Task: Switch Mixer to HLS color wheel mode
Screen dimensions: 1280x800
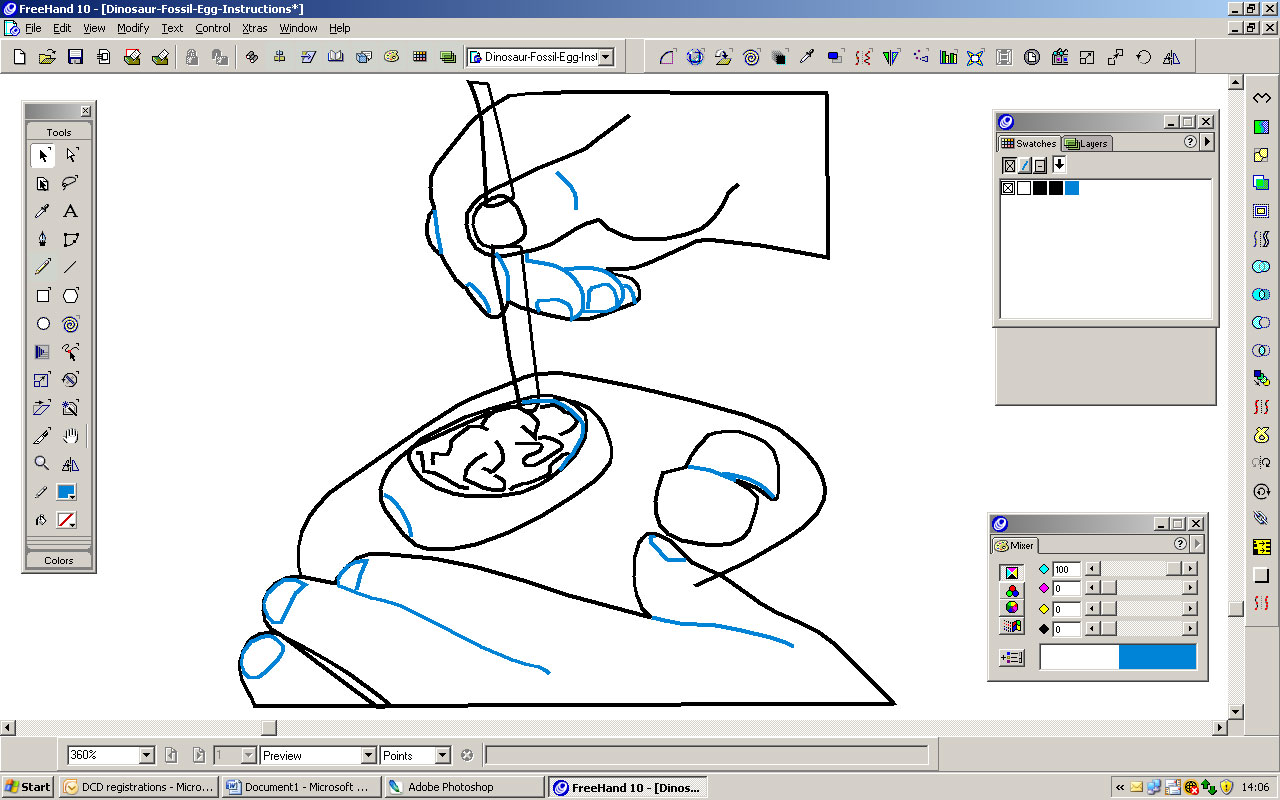Action: click(x=1012, y=607)
